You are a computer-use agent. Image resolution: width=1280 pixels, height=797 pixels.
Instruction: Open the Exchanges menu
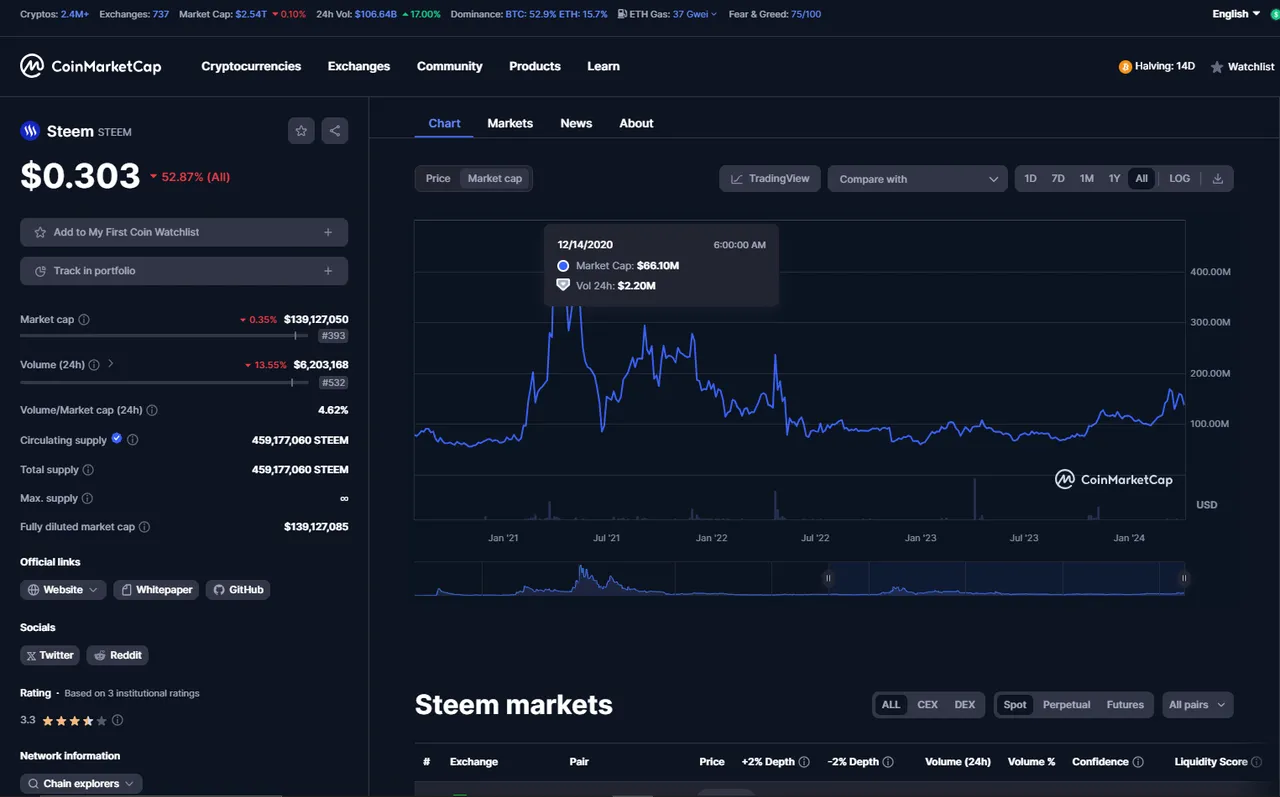point(359,66)
